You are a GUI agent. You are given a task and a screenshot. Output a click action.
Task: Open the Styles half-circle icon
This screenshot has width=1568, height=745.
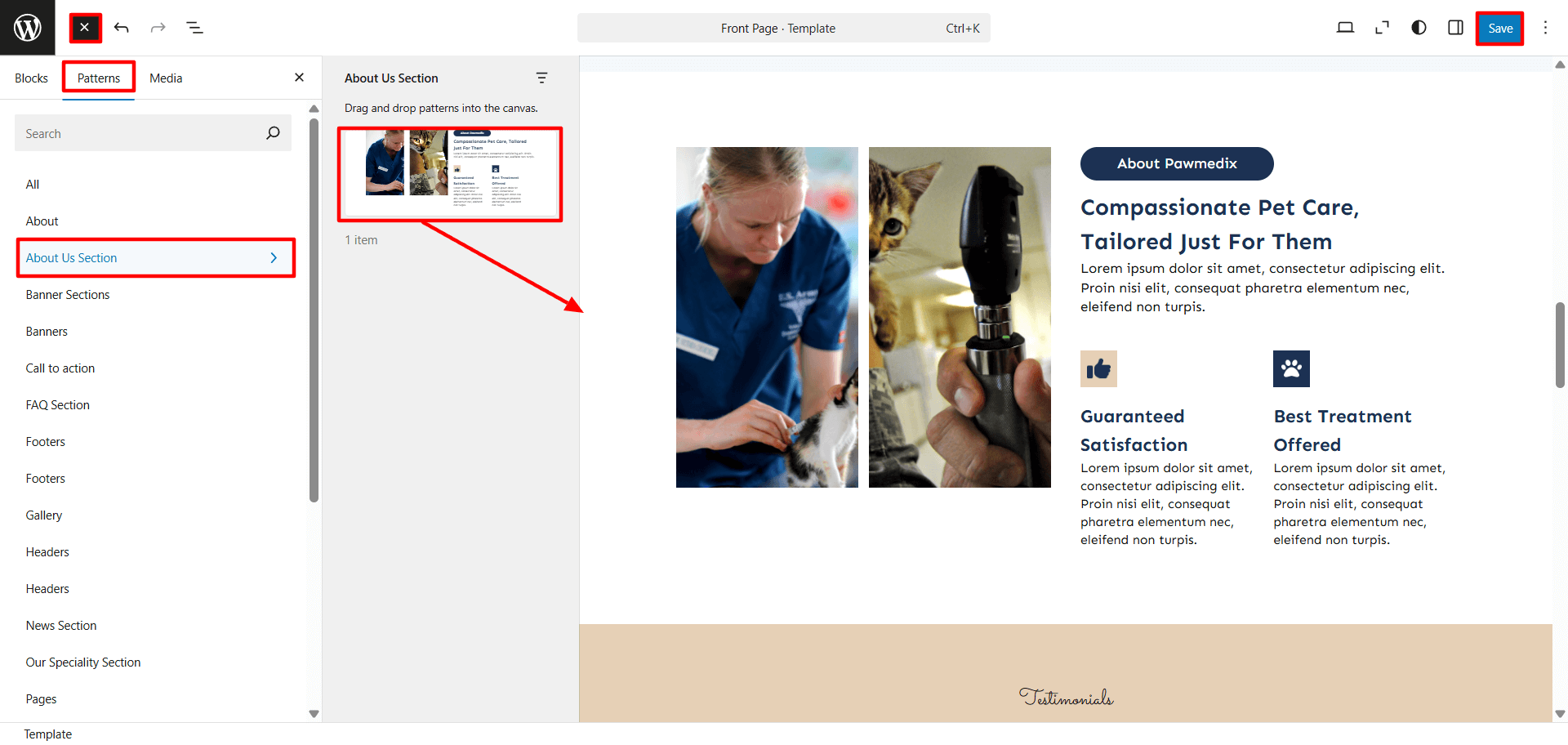1419,28
